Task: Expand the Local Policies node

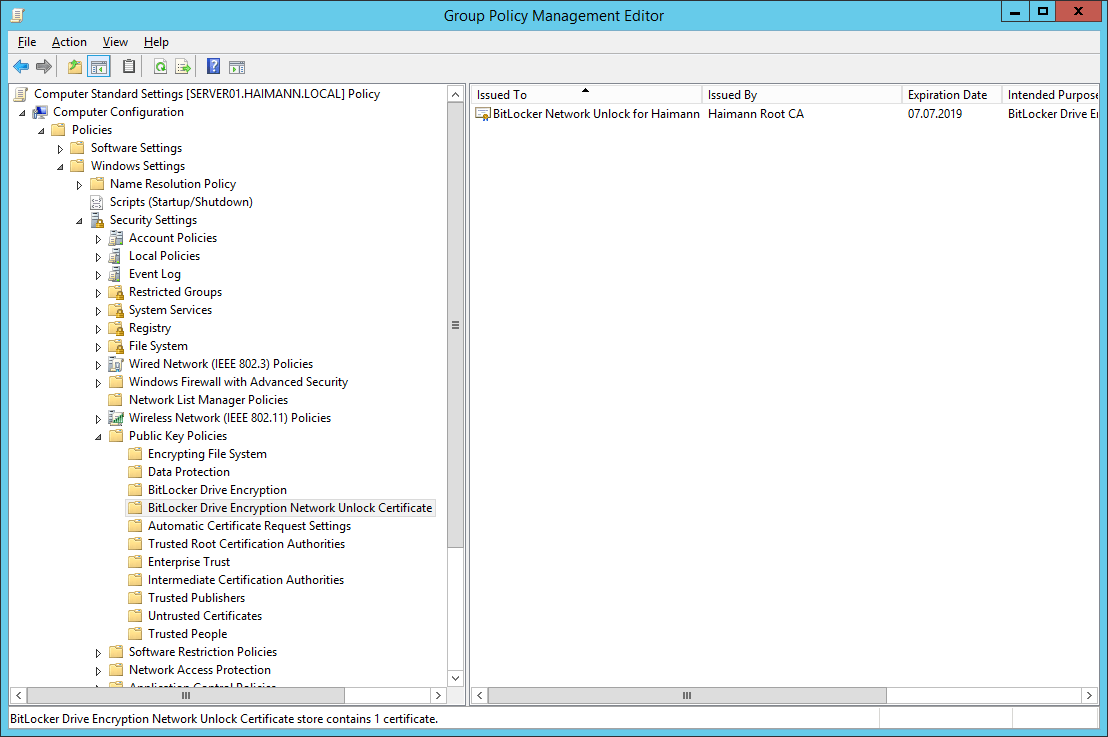Action: 98,256
